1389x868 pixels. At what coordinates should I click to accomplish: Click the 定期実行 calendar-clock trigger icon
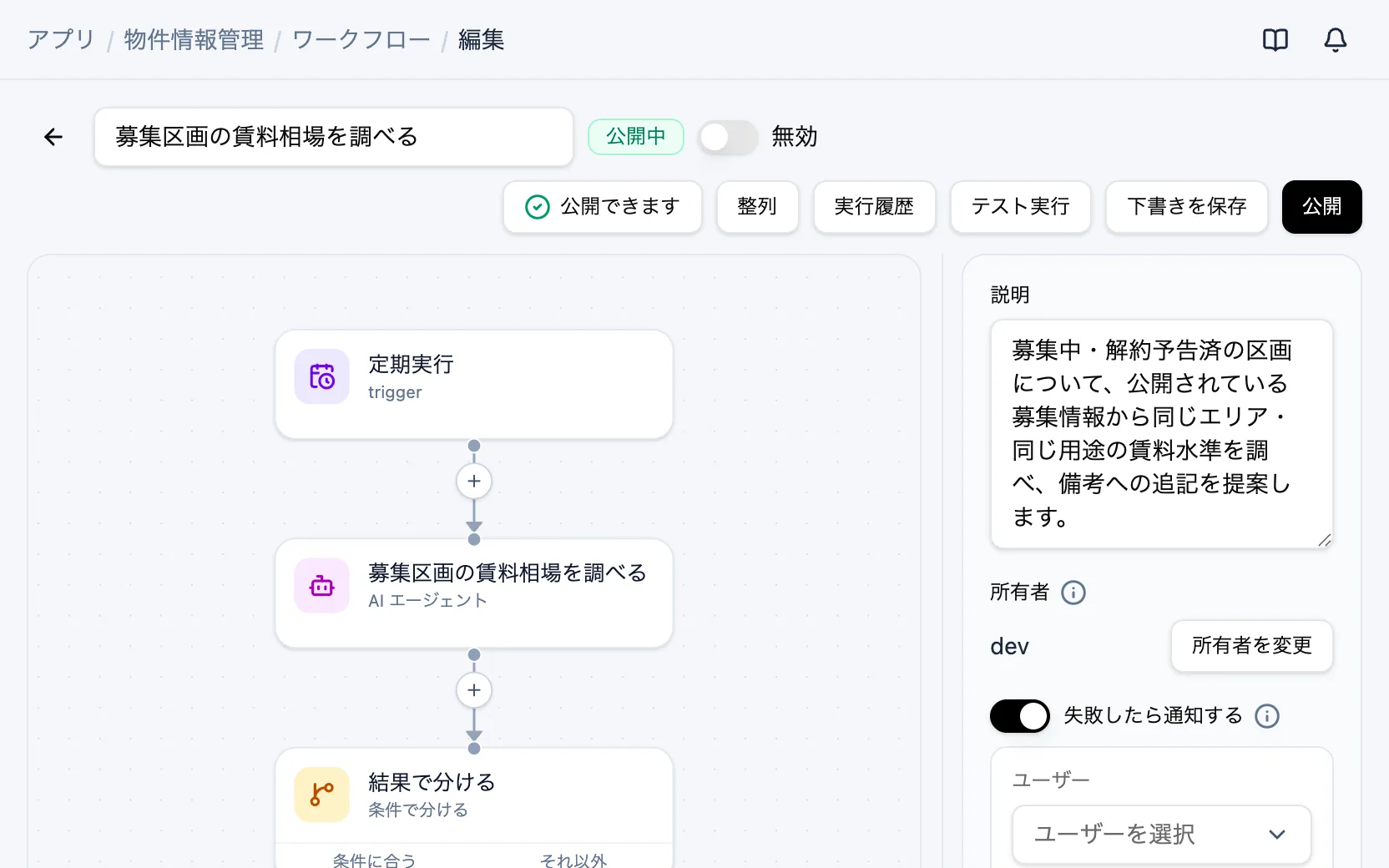pyautogui.click(x=322, y=376)
